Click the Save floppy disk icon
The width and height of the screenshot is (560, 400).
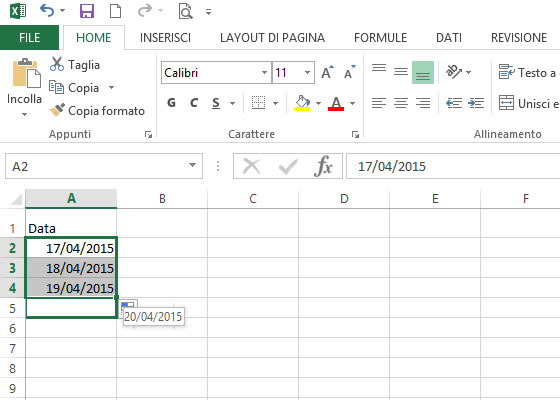tap(87, 11)
